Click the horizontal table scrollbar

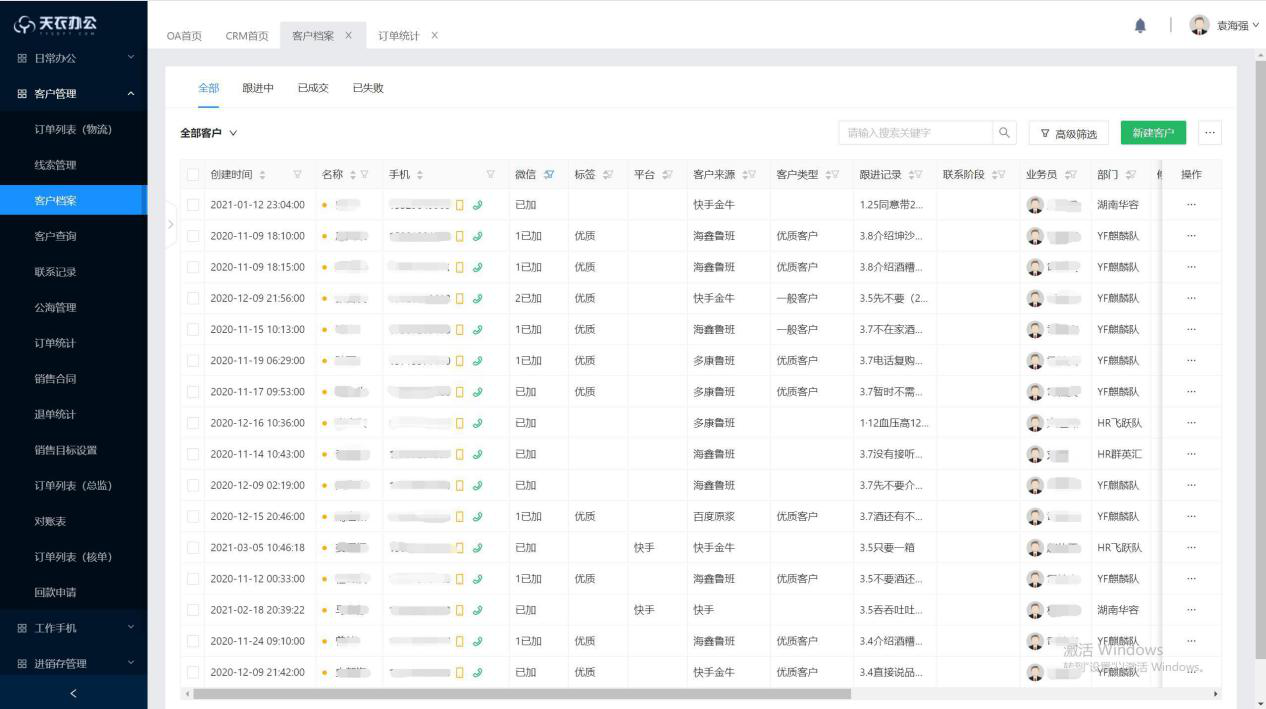(x=521, y=693)
